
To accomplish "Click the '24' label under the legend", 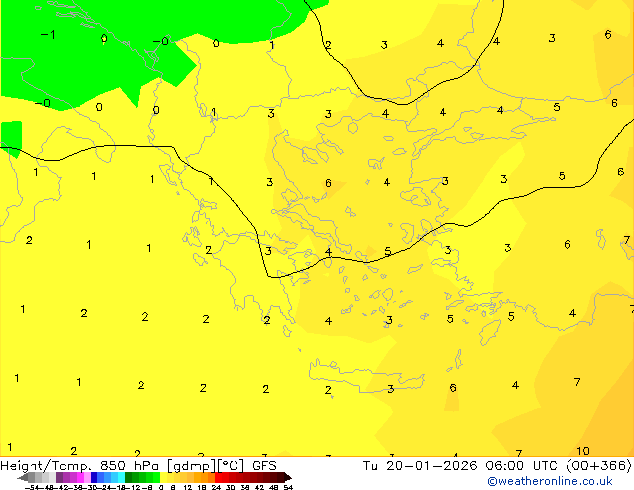I will (216, 488).
